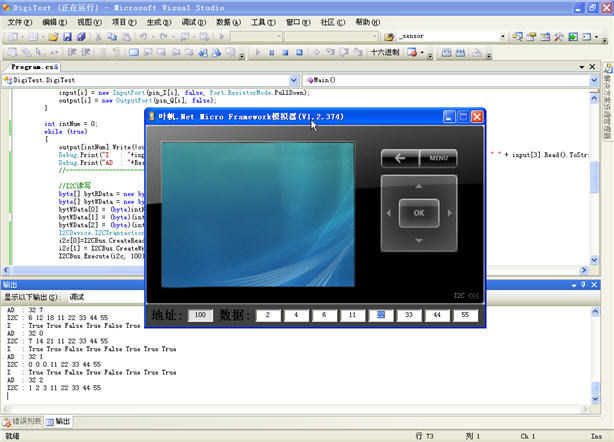Click the data field showing 2
Image resolution: width=614 pixels, height=442 pixels.
268,315
